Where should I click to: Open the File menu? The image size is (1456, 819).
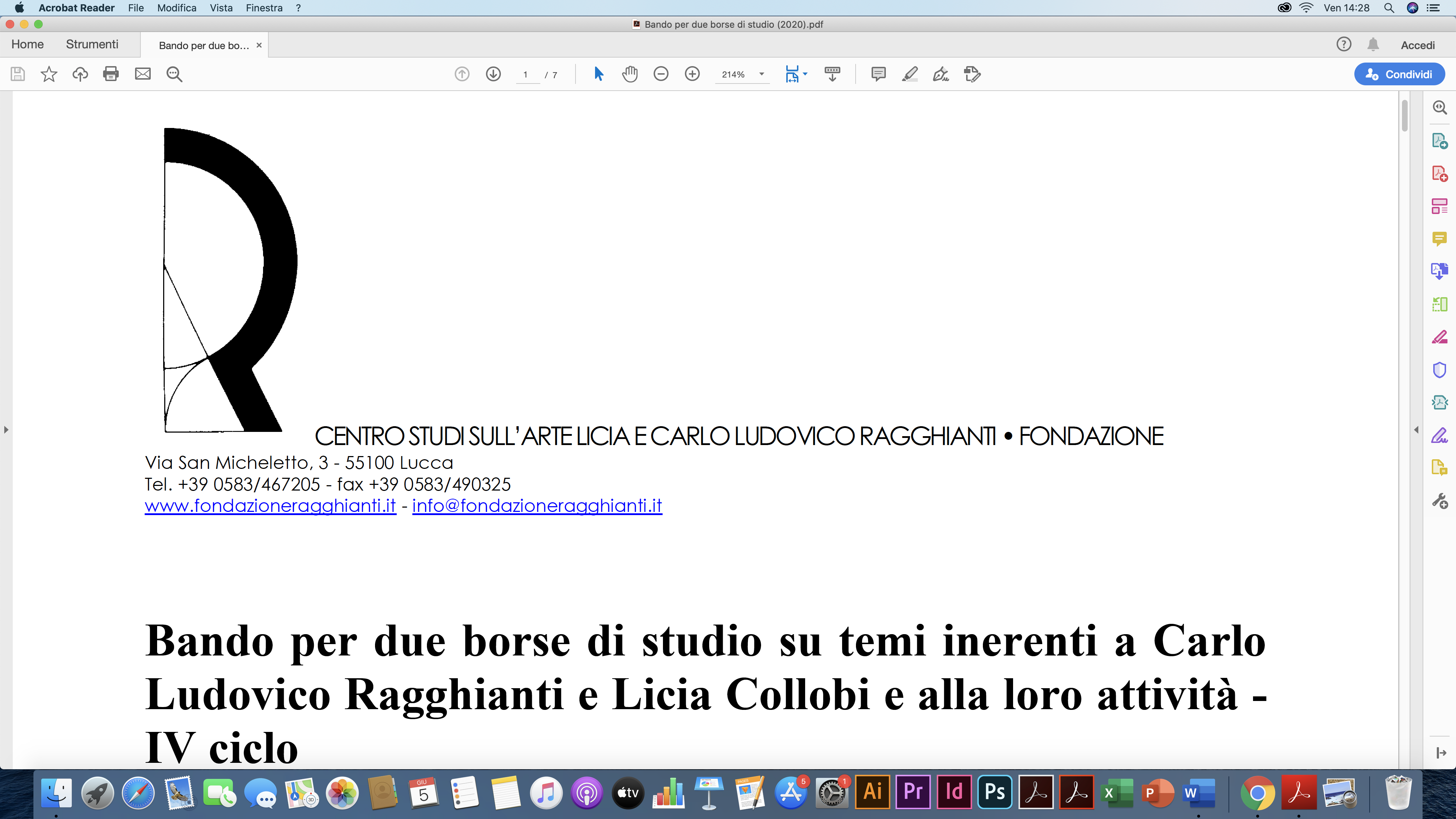coord(136,8)
